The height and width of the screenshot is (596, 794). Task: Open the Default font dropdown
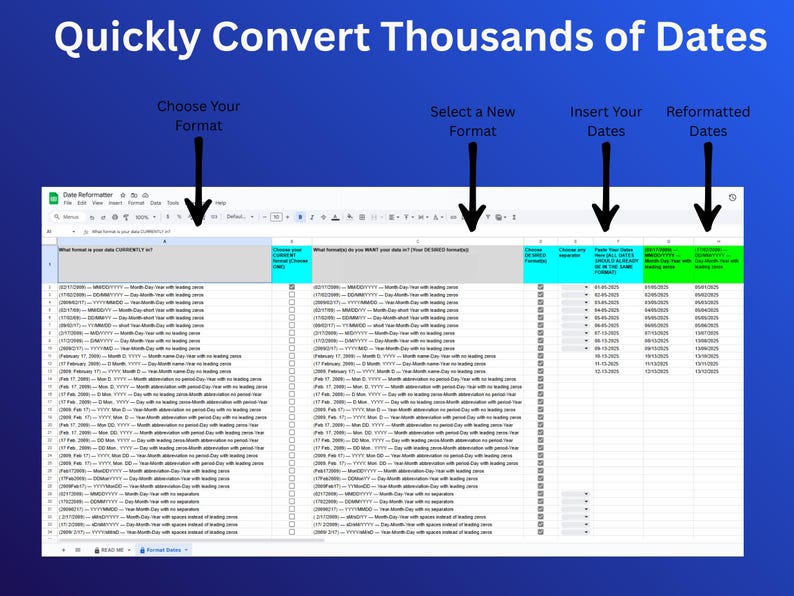click(240, 217)
